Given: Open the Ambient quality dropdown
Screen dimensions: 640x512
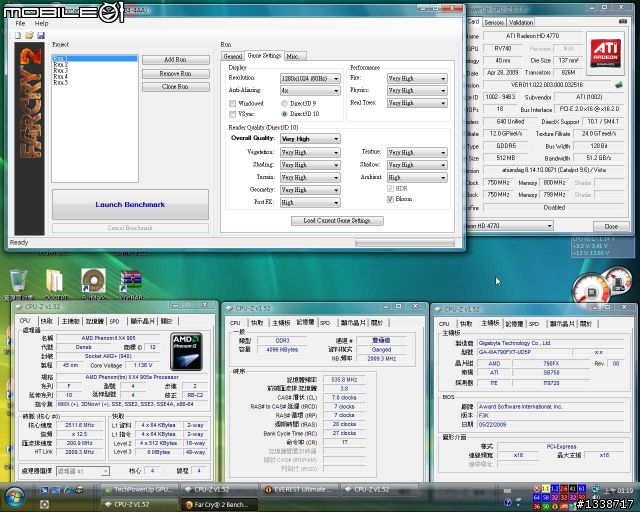Looking at the screenshot, I should coord(417,177).
